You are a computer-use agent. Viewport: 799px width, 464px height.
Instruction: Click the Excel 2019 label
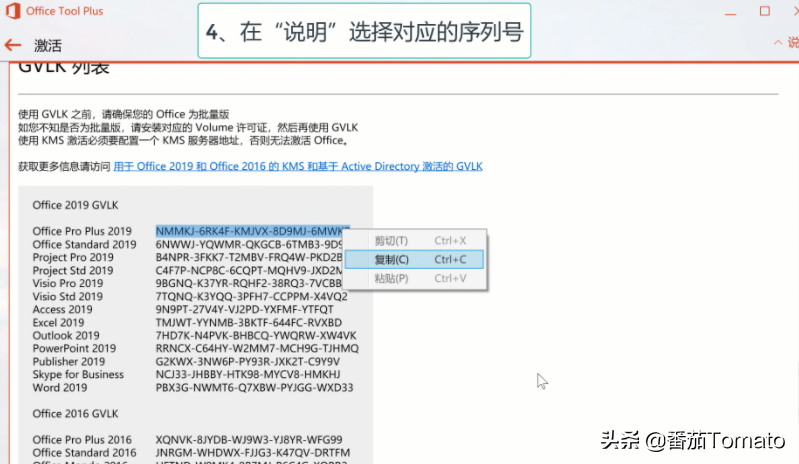click(x=59, y=323)
